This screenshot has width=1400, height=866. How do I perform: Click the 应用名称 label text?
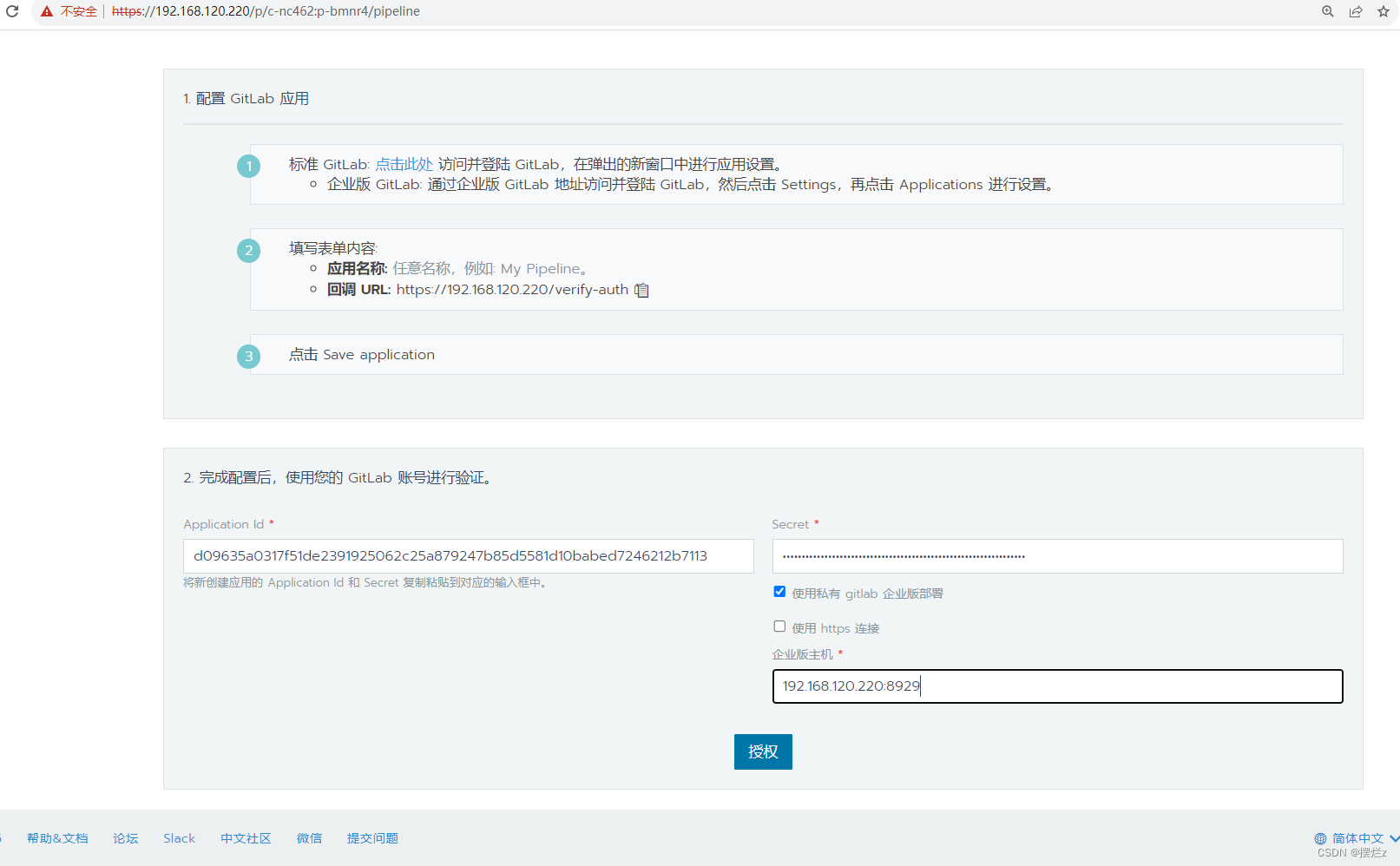pyautogui.click(x=357, y=269)
